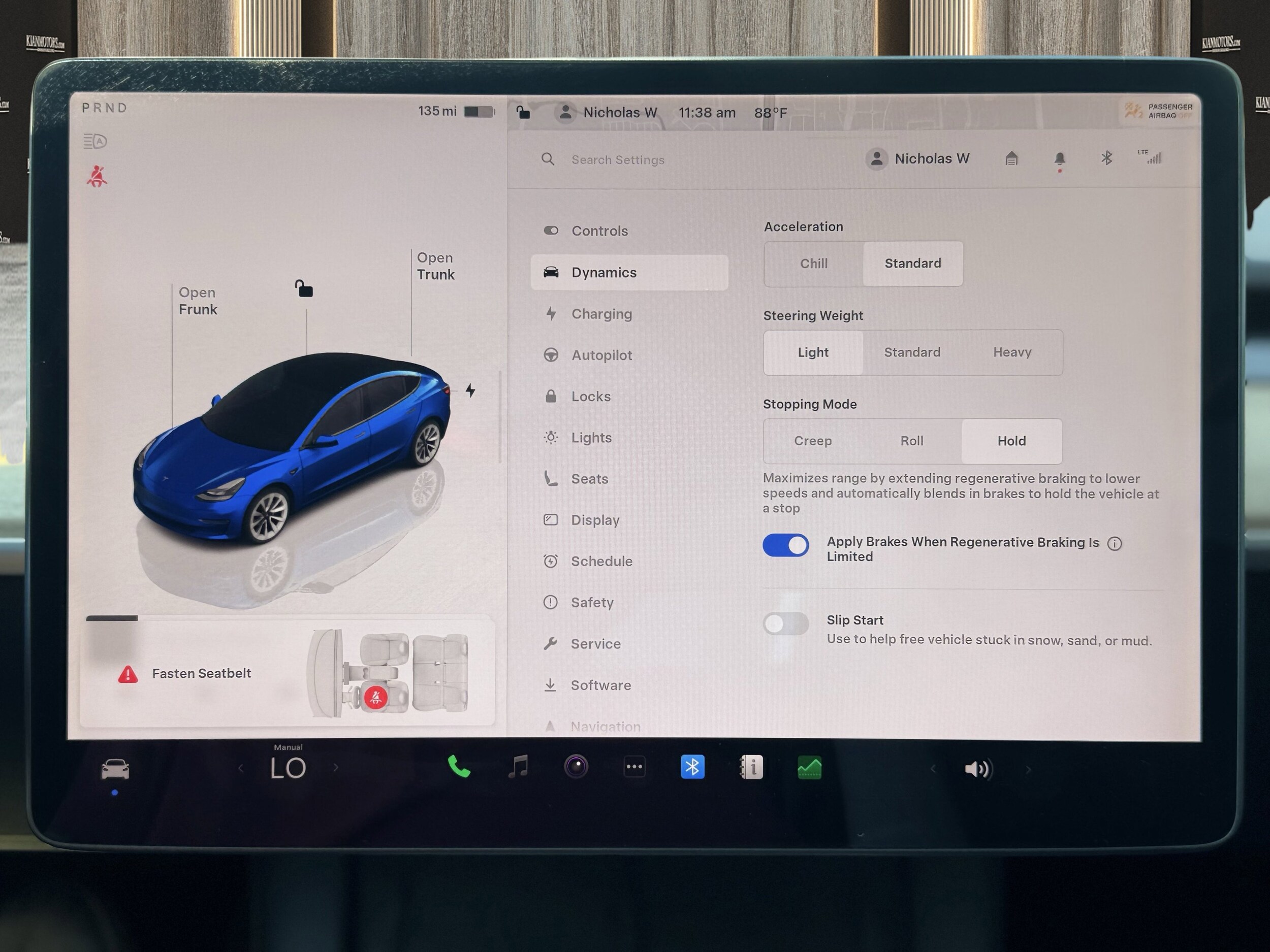Open Bluetooth app in bottom dock

pos(692,767)
